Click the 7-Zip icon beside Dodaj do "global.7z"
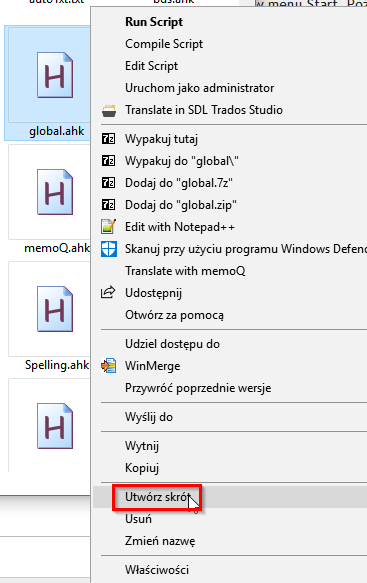Screen dimensions: 367x583 click(109, 183)
